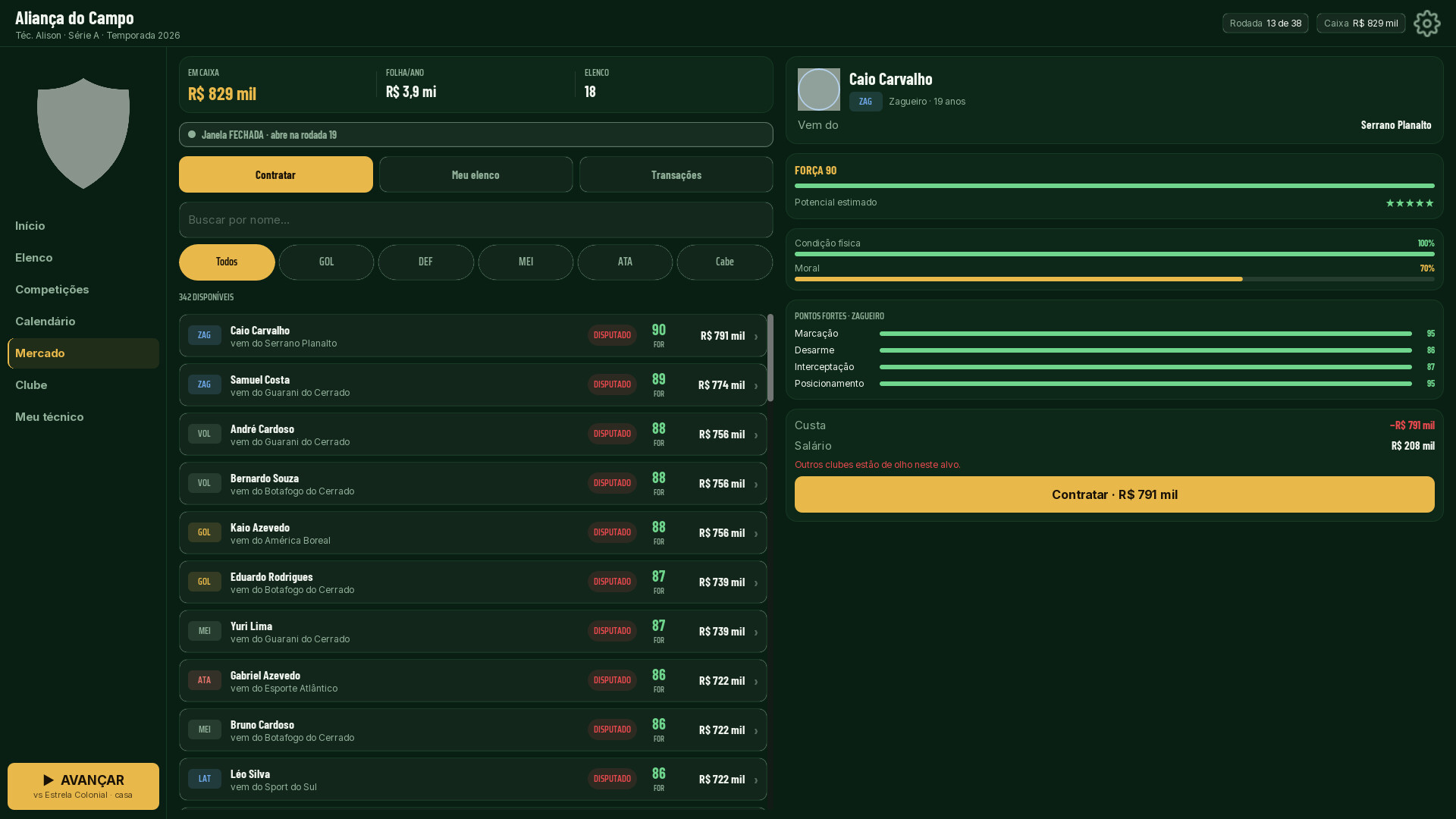Expand Eduardo Rodrigues row chevron
This screenshot has width=1456, height=819.
click(x=756, y=582)
